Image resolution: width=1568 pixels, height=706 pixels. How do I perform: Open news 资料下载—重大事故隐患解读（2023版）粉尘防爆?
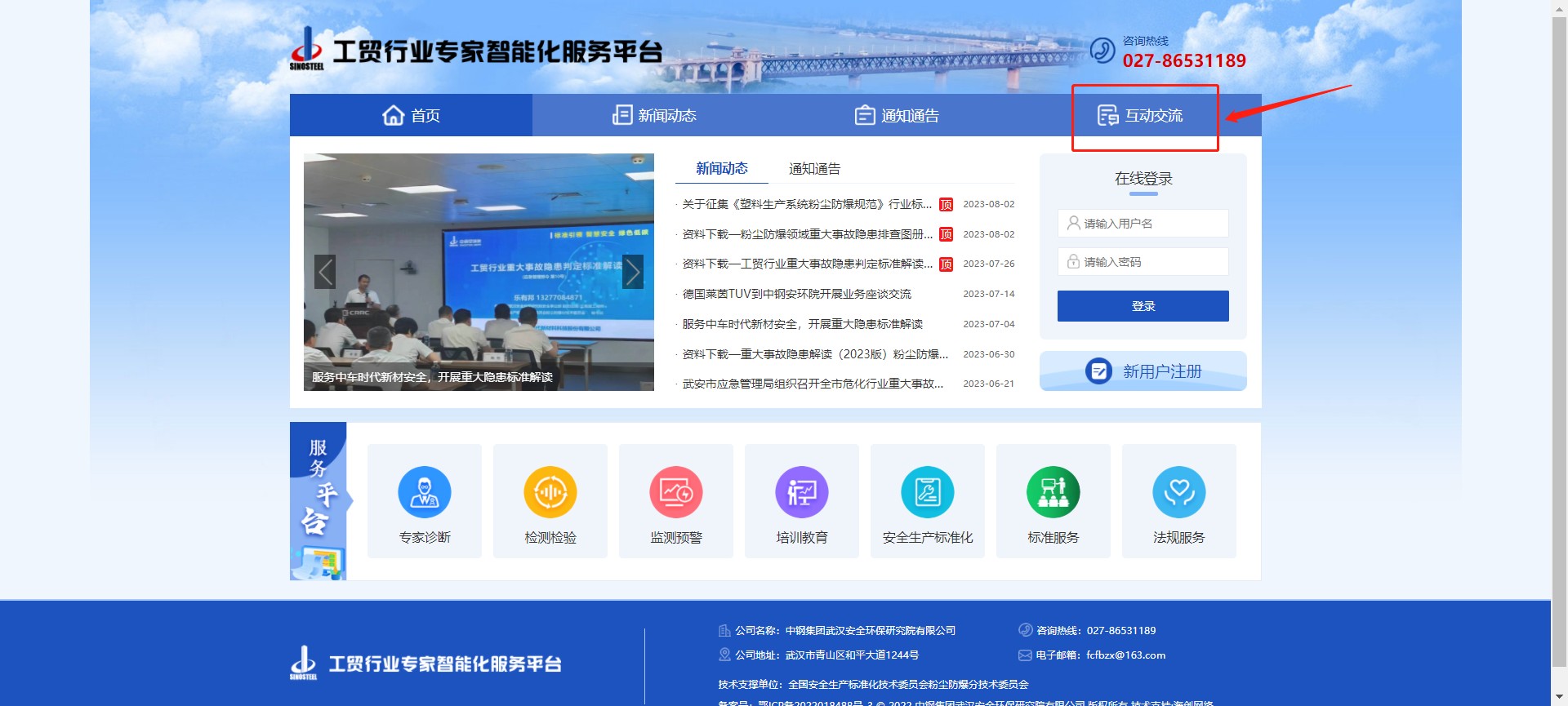coord(815,354)
